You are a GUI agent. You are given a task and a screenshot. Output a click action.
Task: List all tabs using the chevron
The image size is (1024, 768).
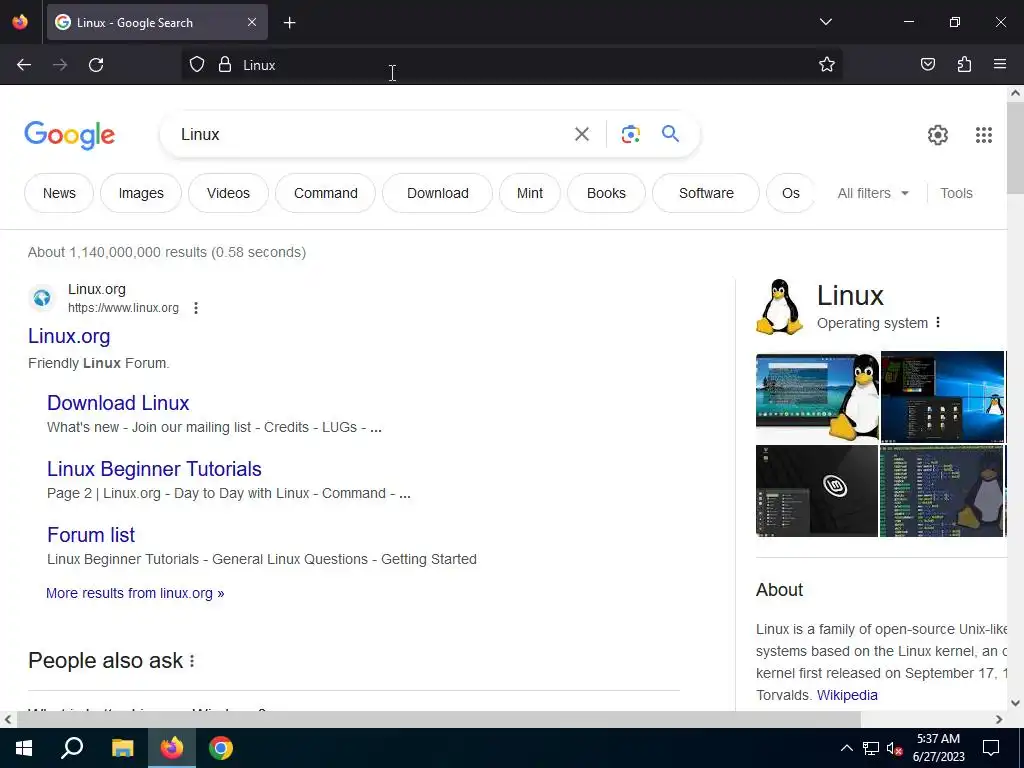pyautogui.click(x=825, y=22)
